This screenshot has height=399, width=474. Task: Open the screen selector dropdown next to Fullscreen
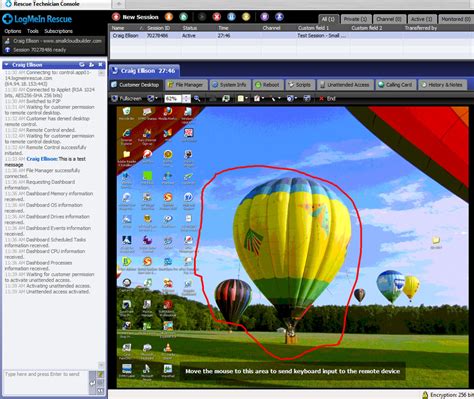[152, 98]
